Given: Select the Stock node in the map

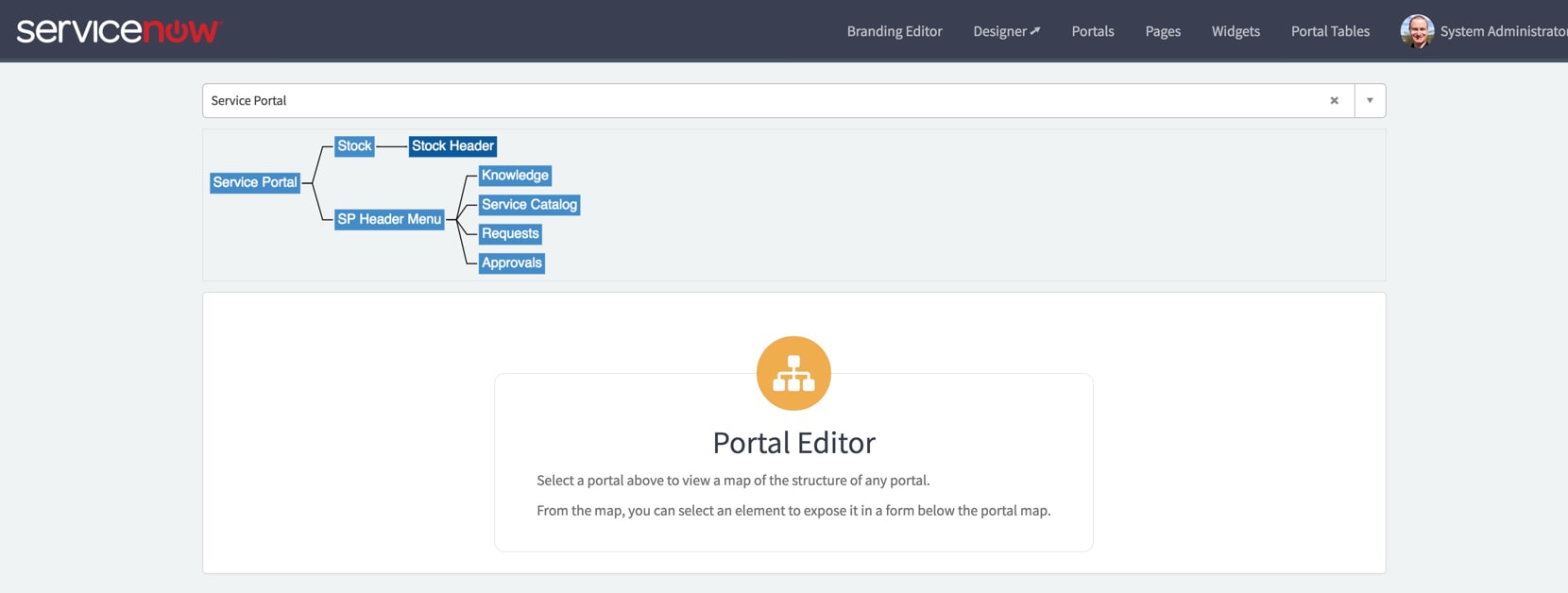Looking at the screenshot, I should point(354,145).
